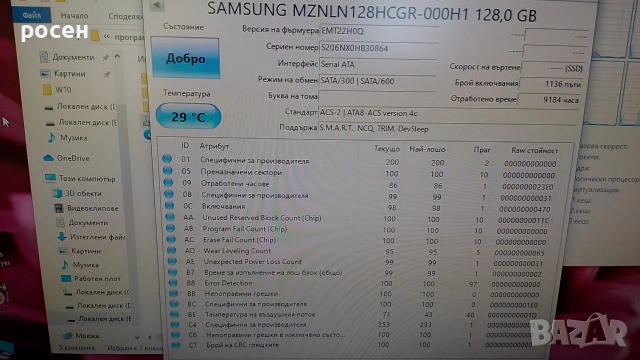Click status circle for Wear Leveling Count
The height and width of the screenshot is (360, 640).
coord(171,250)
